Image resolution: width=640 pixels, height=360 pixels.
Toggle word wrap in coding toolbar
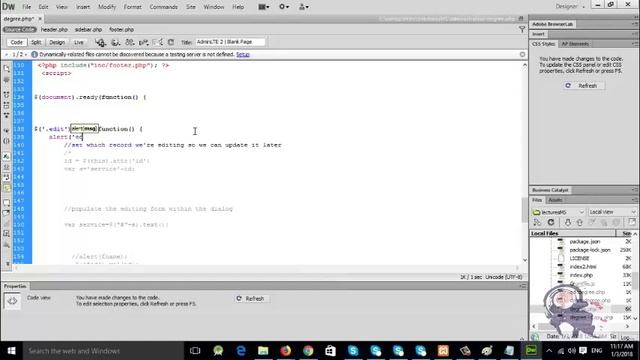pyautogui.click(x=6, y=178)
